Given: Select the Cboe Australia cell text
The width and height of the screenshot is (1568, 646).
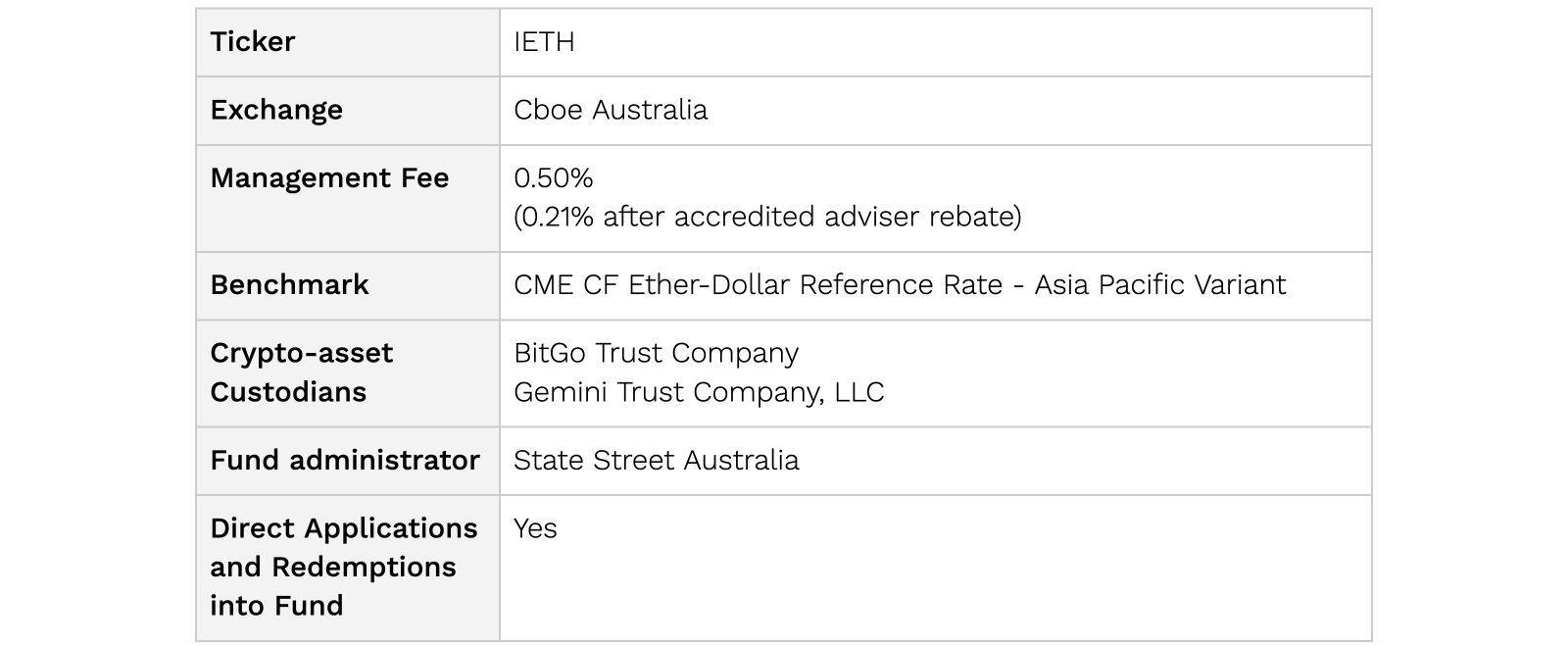Looking at the screenshot, I should (x=611, y=110).
